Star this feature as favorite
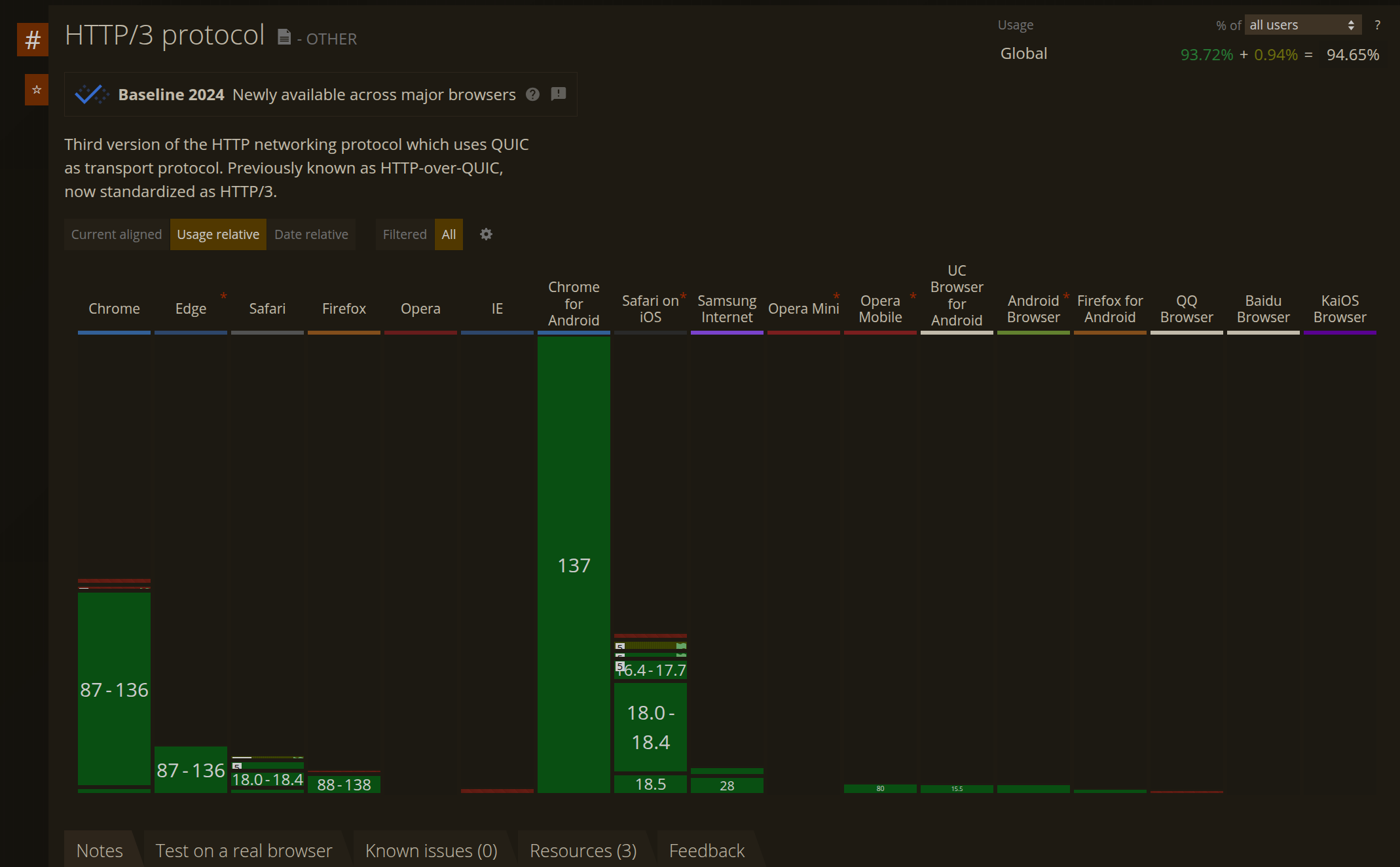 pos(37,90)
